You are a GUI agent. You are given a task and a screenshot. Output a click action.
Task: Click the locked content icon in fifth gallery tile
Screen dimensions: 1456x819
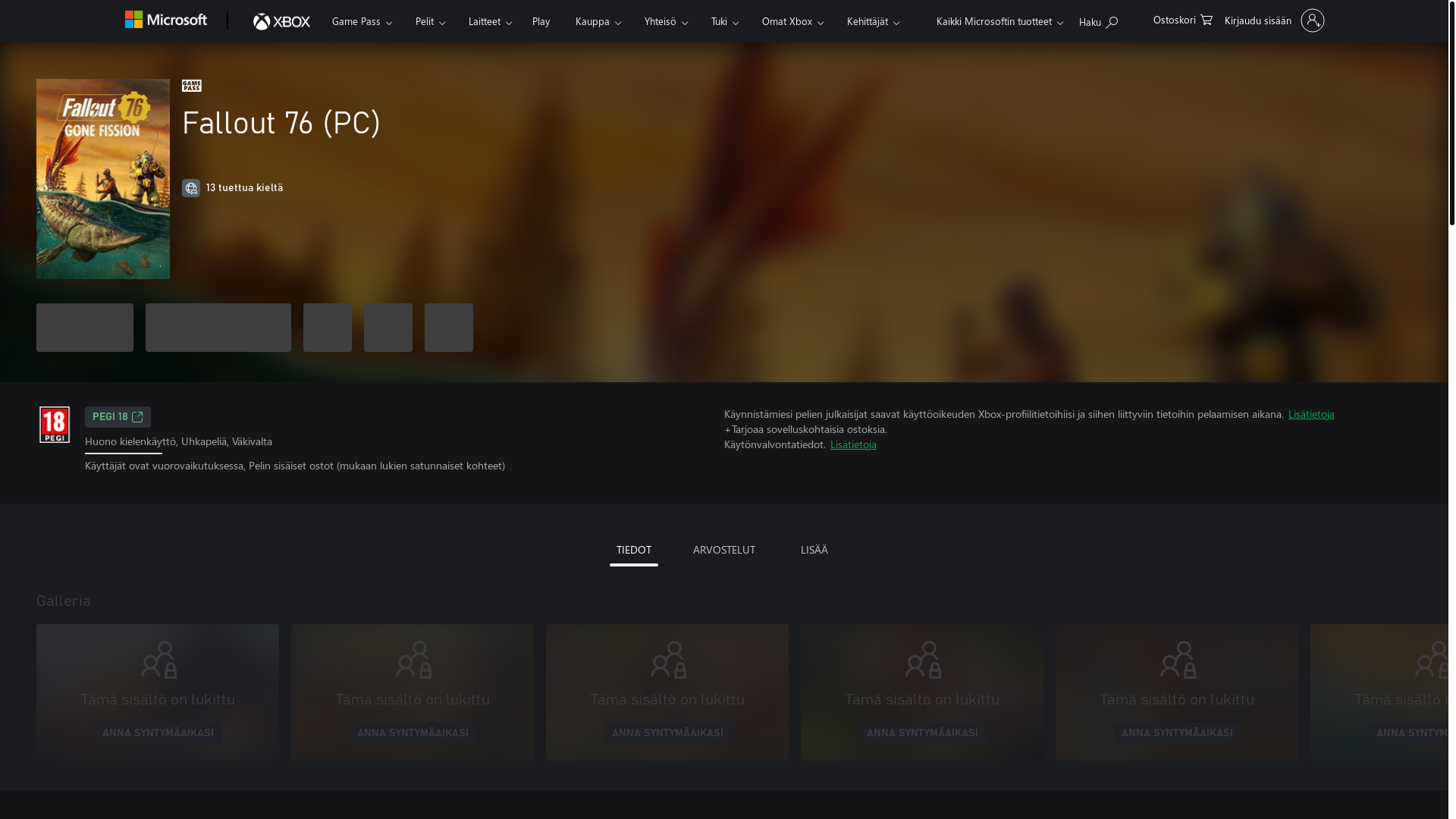tap(1178, 660)
